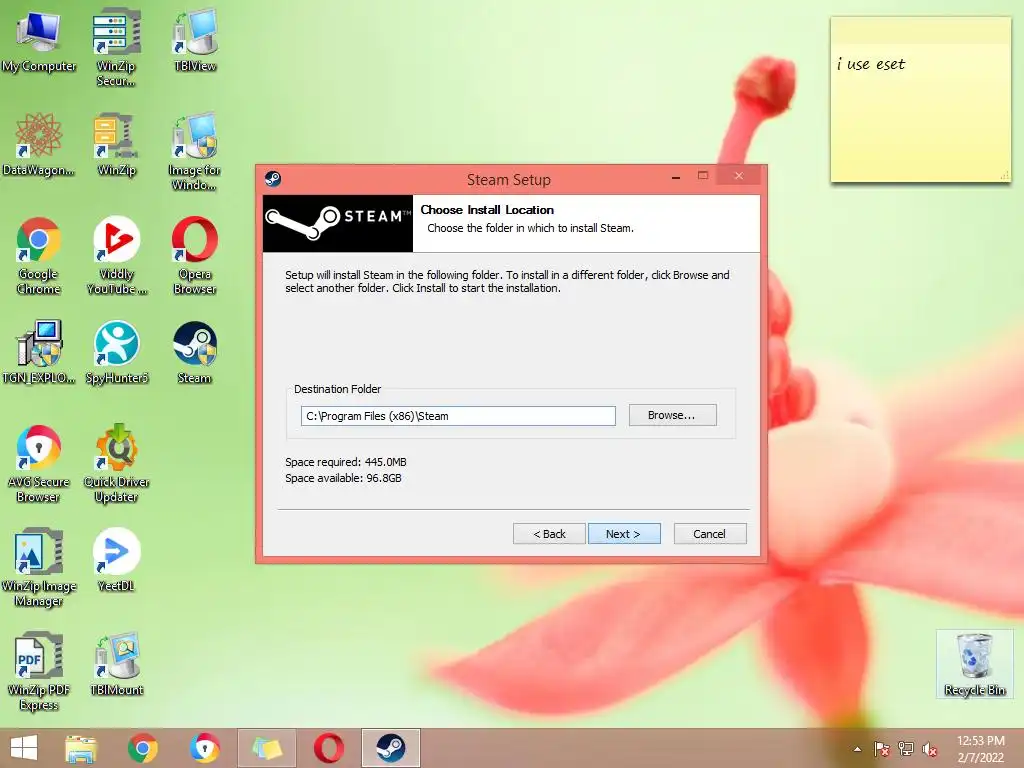This screenshot has width=1024, height=768.
Task: Click the < Back button
Action: coord(549,534)
